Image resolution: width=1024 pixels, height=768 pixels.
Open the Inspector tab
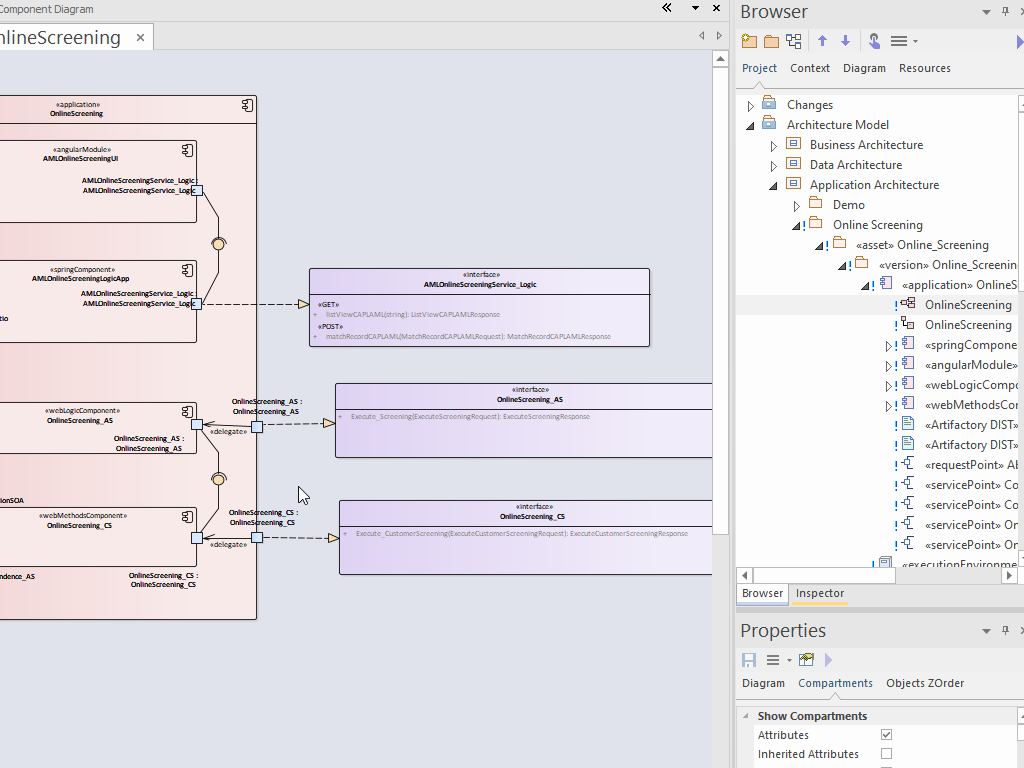point(820,593)
